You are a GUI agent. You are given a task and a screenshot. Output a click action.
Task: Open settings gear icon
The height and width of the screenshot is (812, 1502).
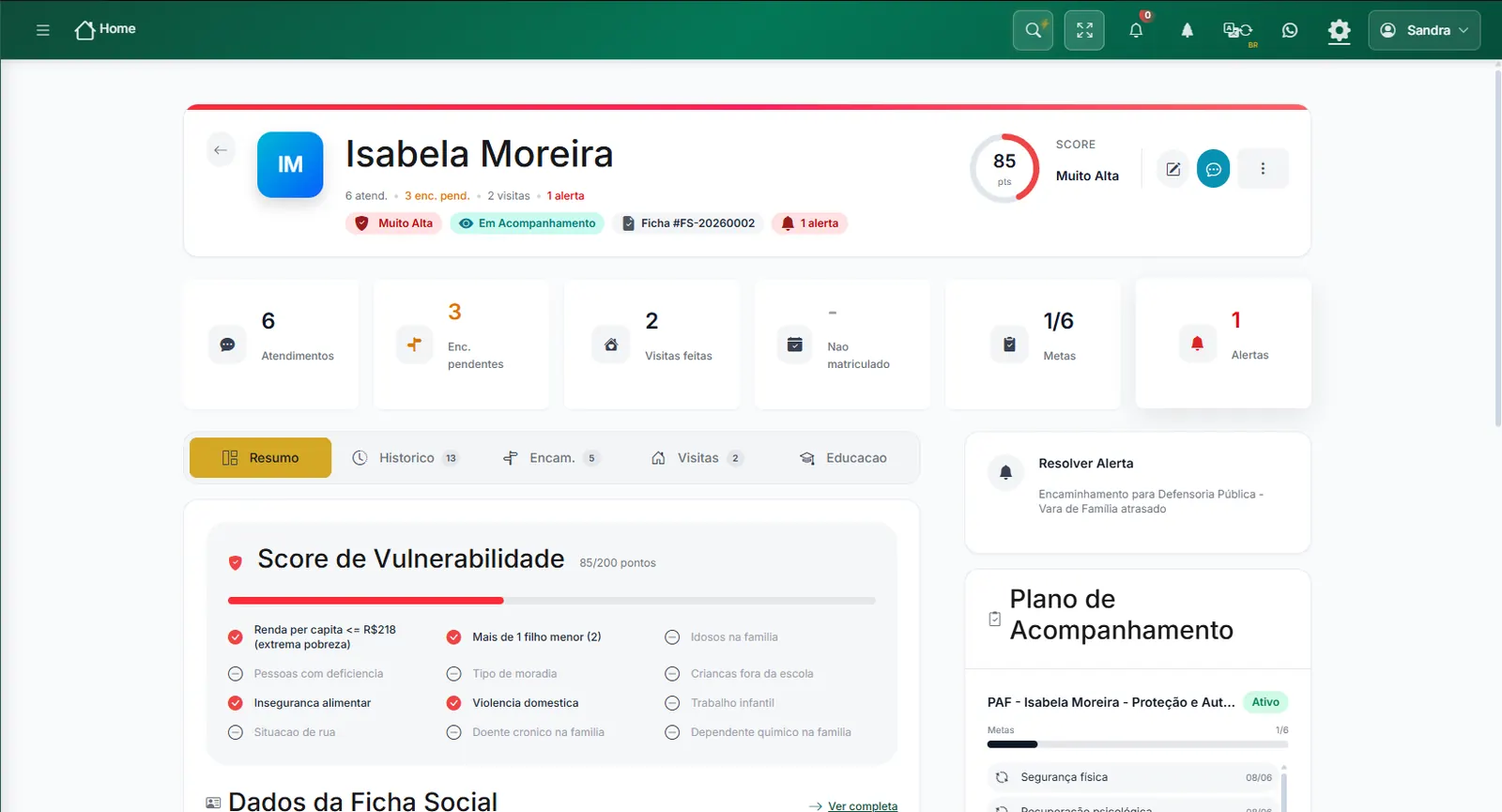[x=1340, y=31]
